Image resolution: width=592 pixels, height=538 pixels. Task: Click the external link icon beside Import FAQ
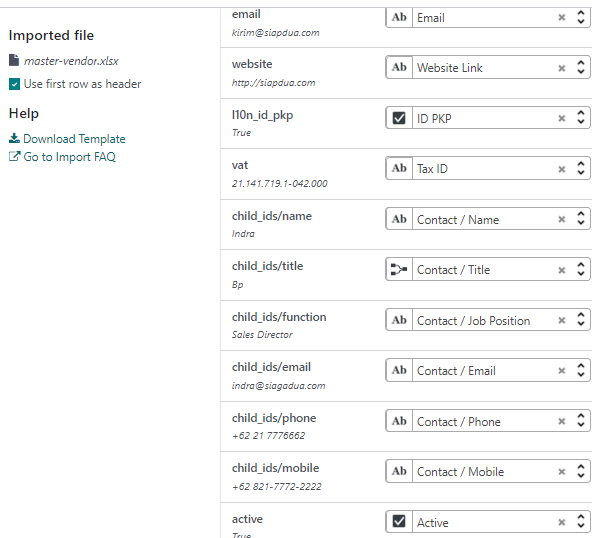click(14, 156)
